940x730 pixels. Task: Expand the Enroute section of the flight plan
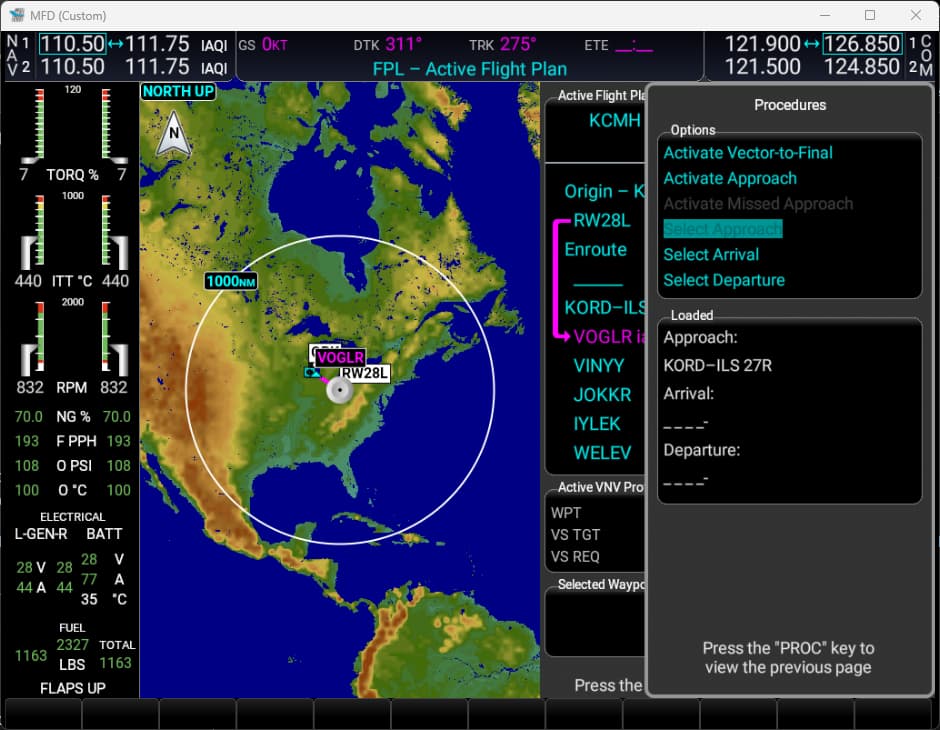pos(597,250)
